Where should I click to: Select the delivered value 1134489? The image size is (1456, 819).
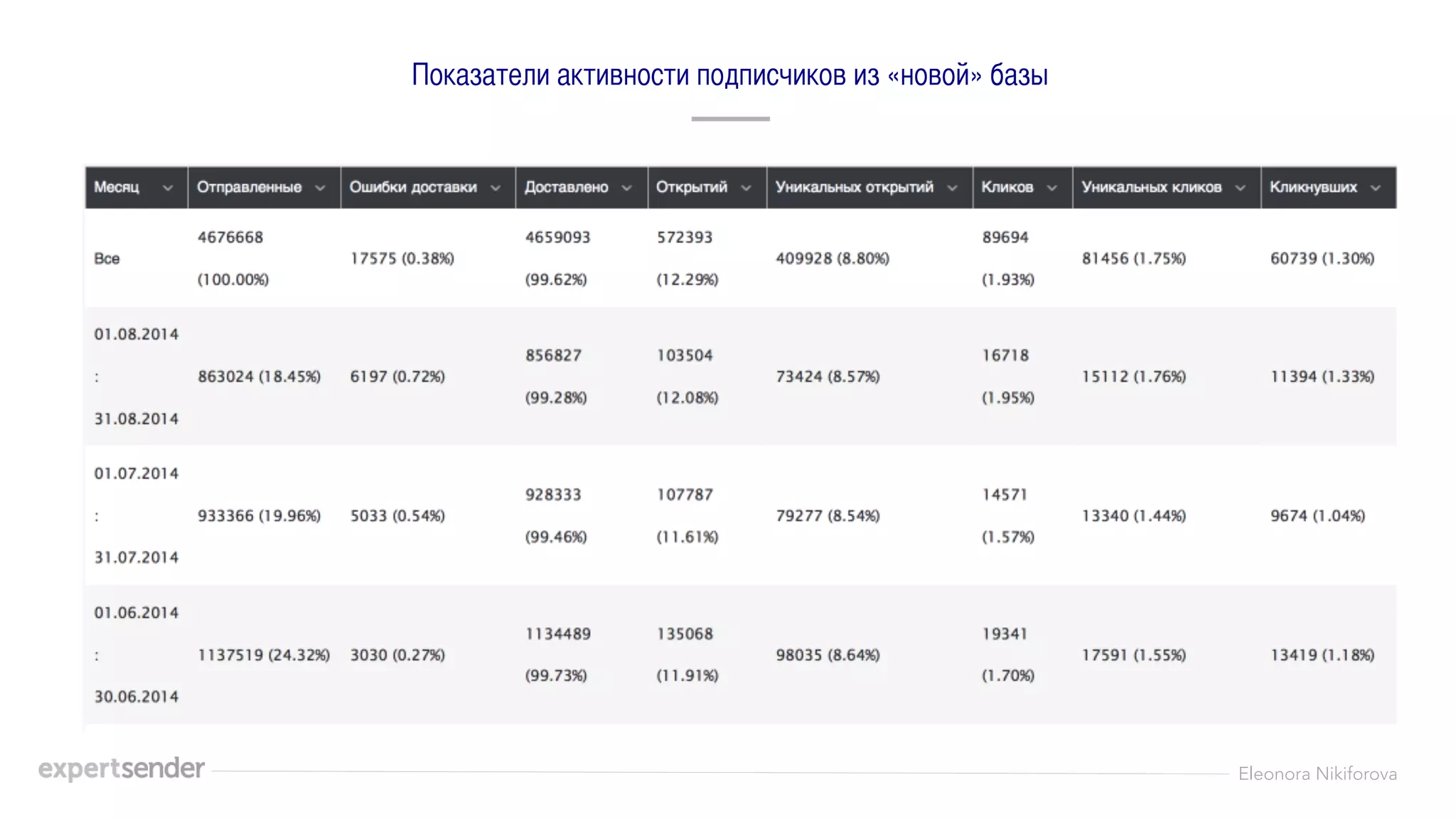click(x=558, y=634)
